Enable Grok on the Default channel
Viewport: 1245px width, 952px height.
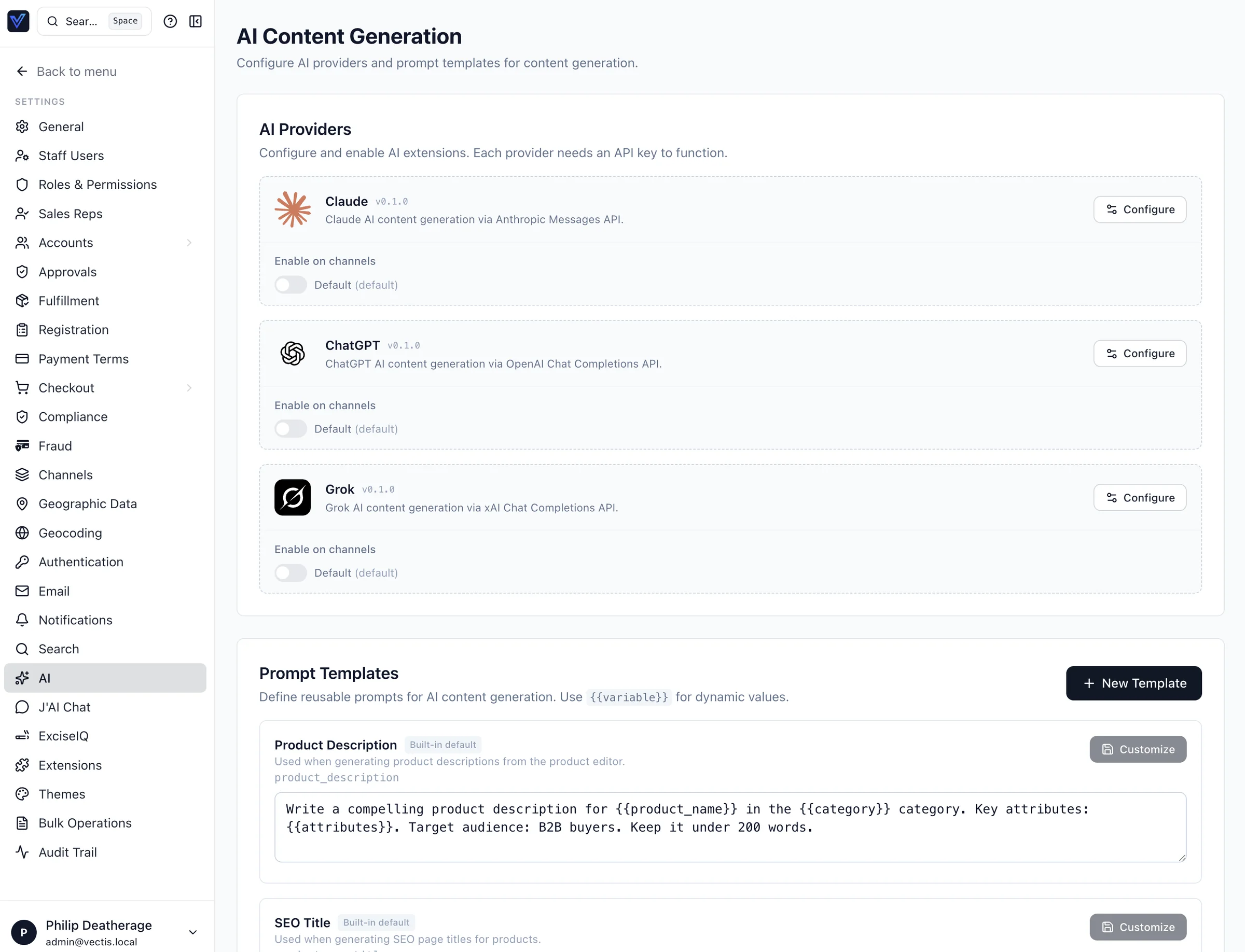[x=290, y=573]
